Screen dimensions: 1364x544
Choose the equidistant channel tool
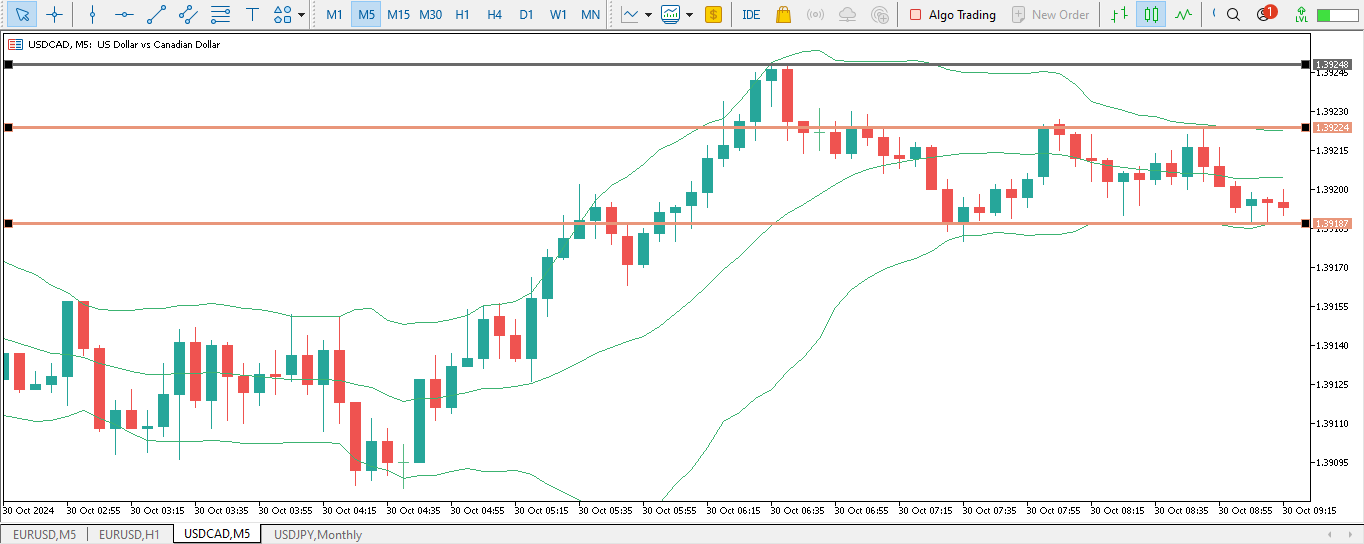pyautogui.click(x=188, y=15)
